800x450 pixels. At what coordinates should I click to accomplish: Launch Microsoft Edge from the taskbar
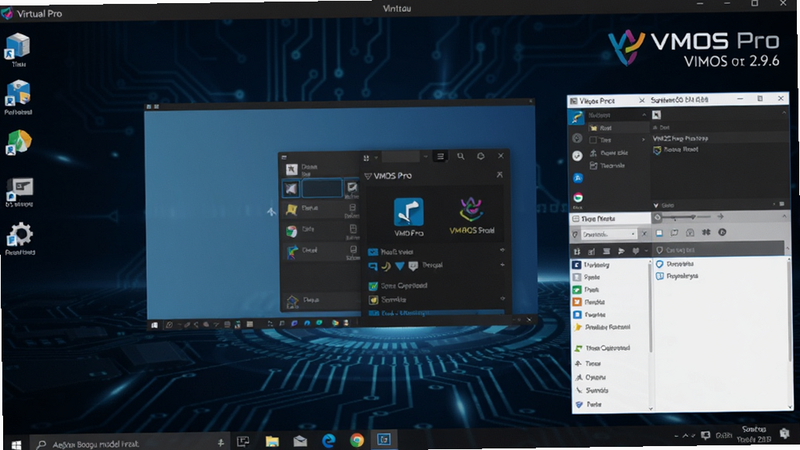(x=329, y=440)
